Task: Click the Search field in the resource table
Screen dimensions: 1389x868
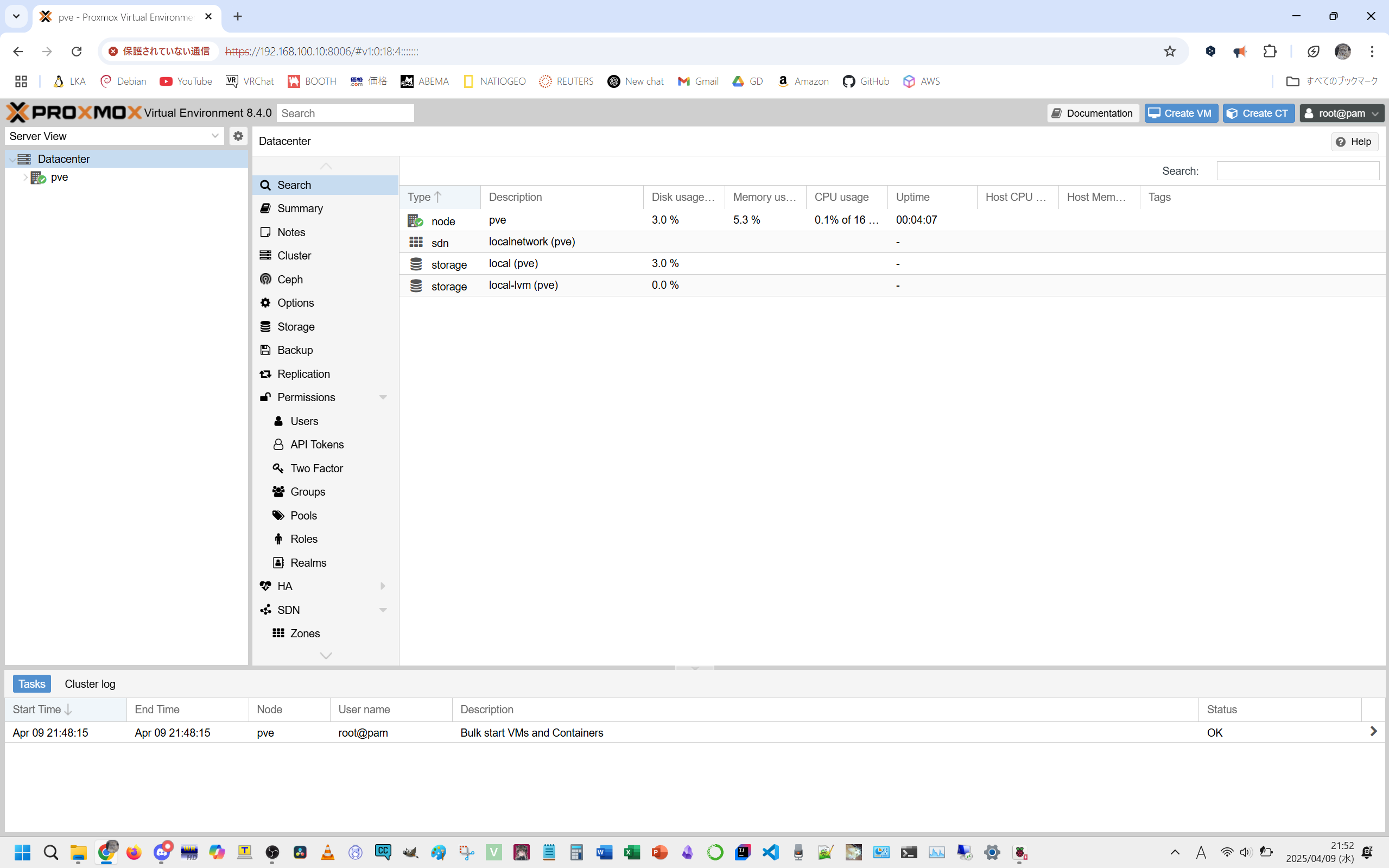Action: coord(1297,170)
